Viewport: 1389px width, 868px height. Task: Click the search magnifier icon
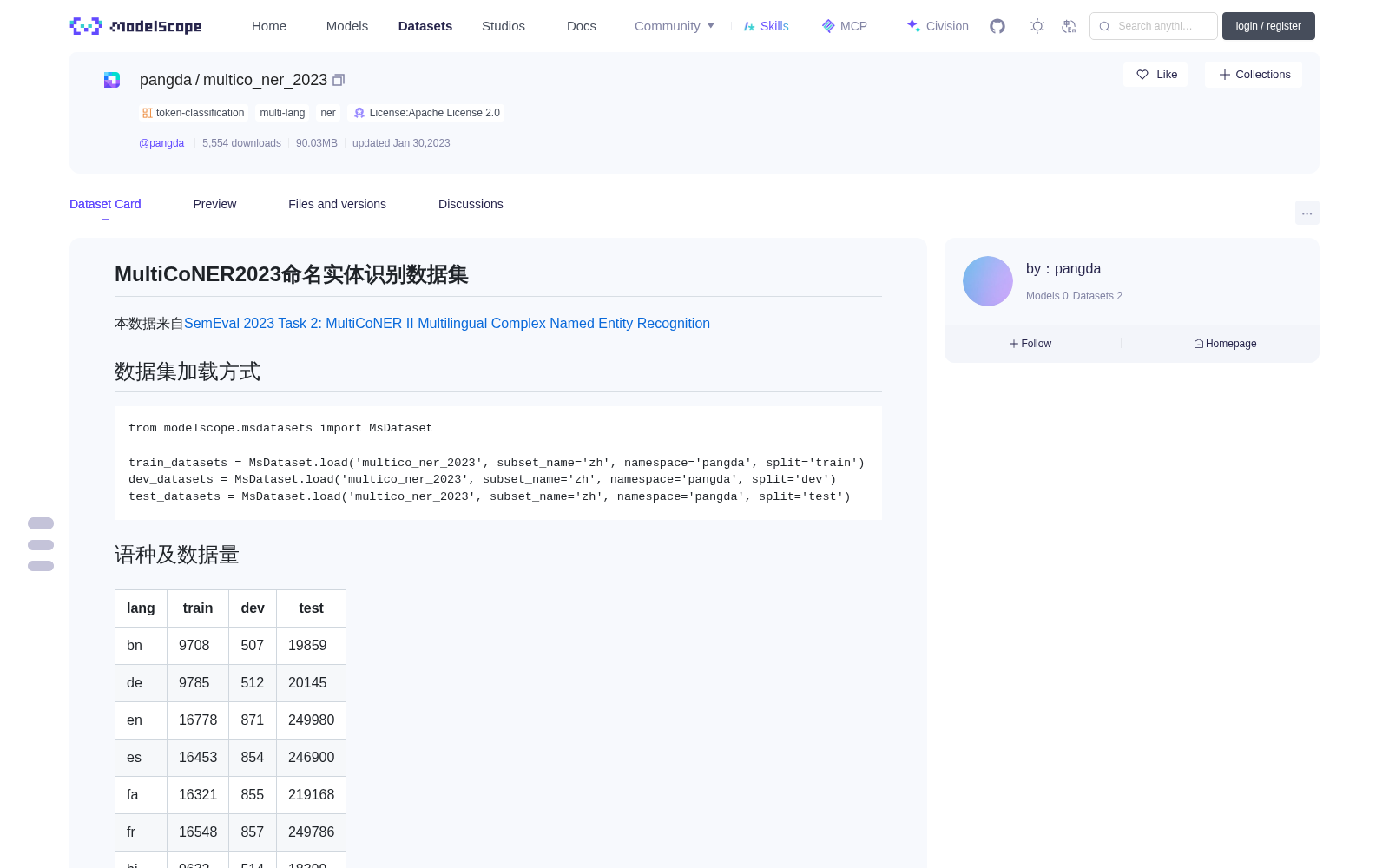point(1104,26)
